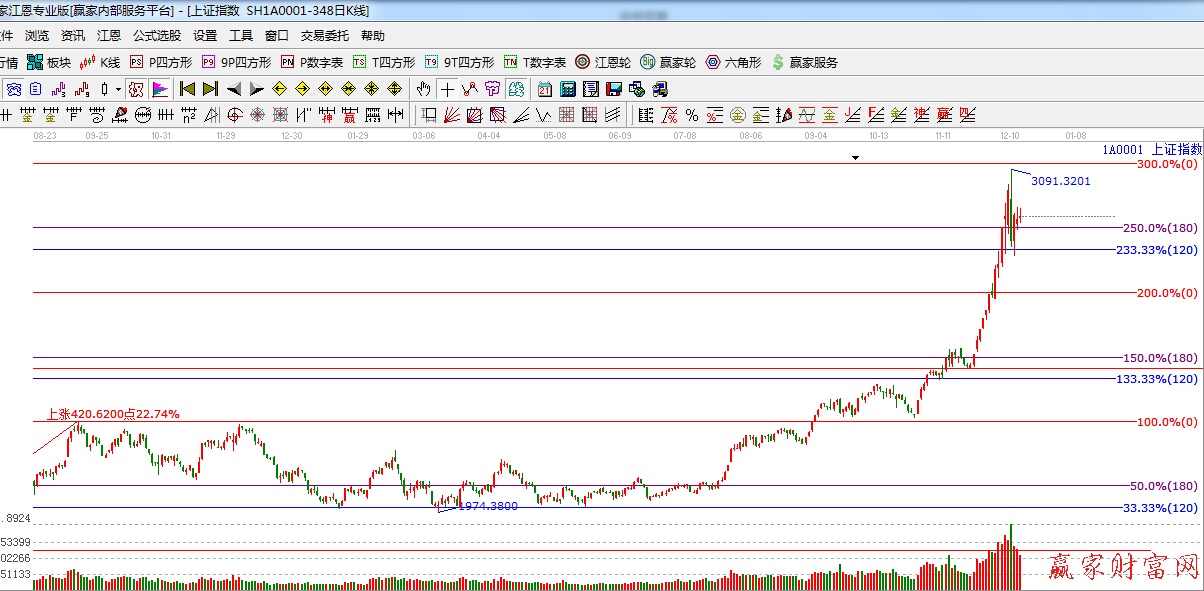This screenshot has height=591, width=1204.
Task: Open the 江恩 menu in the menu bar
Action: click(109, 36)
